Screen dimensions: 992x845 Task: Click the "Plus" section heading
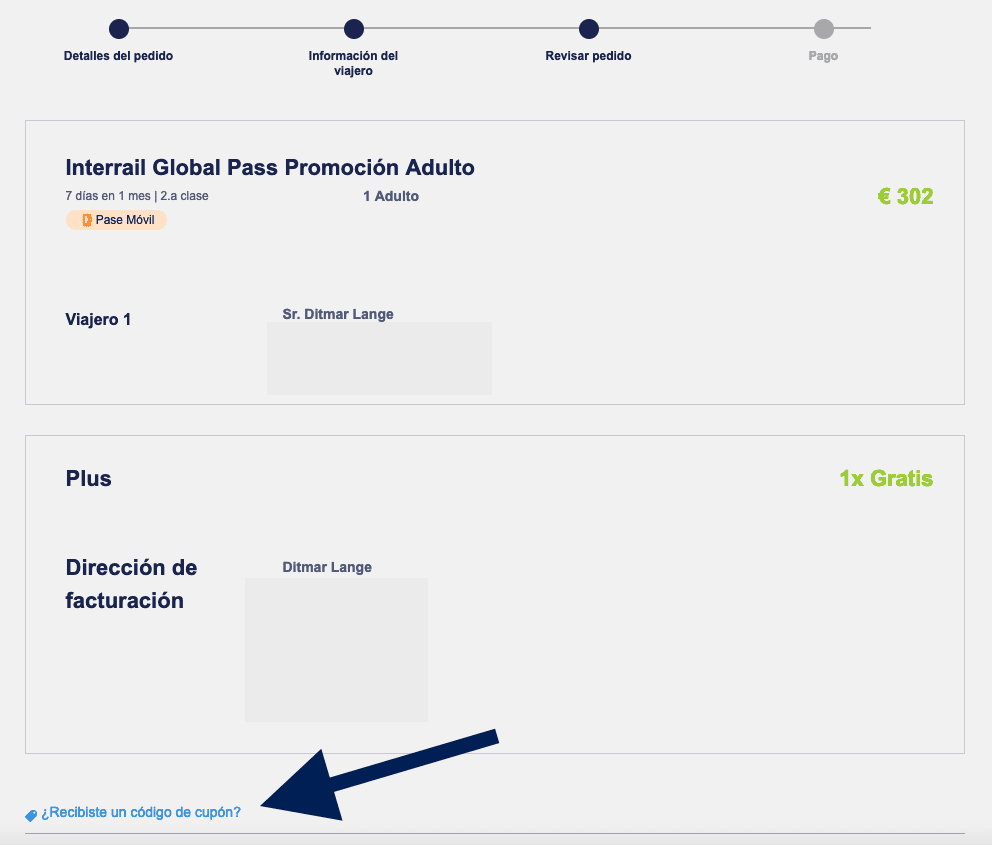tap(89, 478)
